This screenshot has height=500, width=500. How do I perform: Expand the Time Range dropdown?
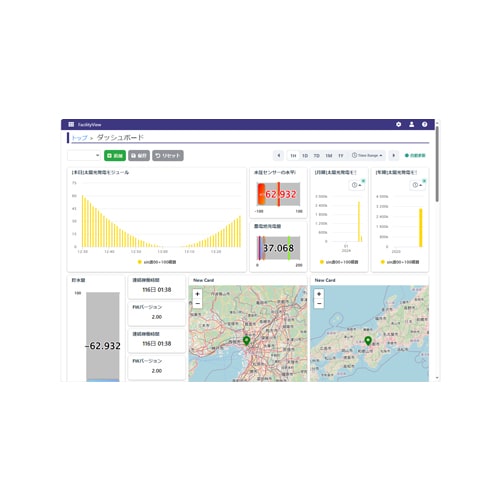pos(367,155)
